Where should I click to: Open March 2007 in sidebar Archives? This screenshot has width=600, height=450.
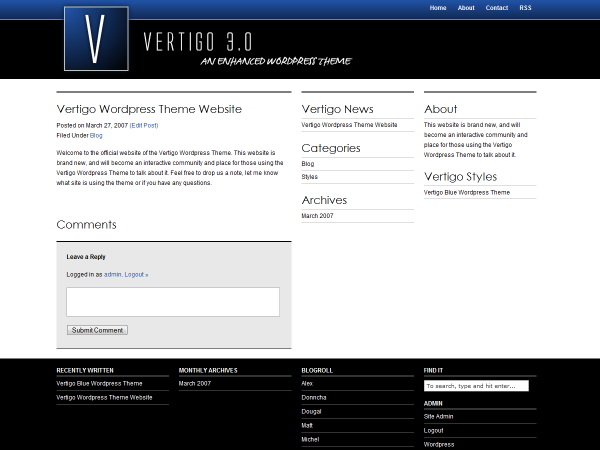(317, 216)
